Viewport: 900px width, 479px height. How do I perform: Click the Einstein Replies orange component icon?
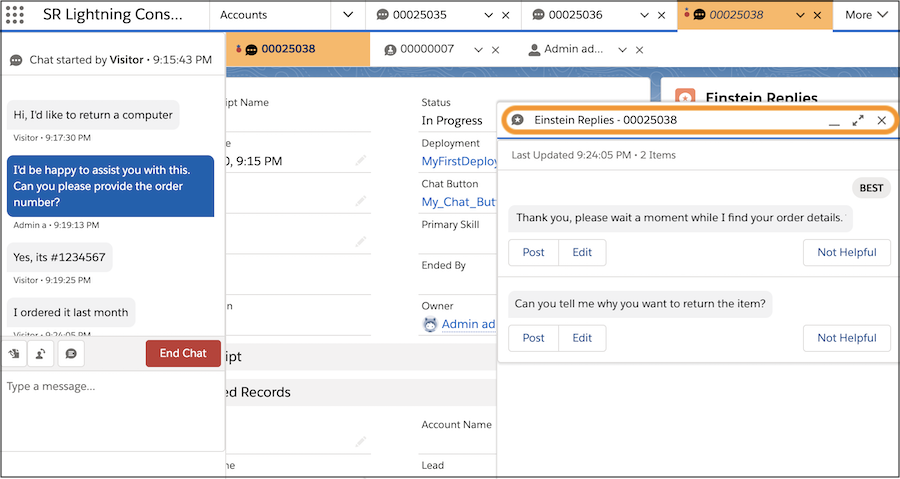(x=685, y=96)
